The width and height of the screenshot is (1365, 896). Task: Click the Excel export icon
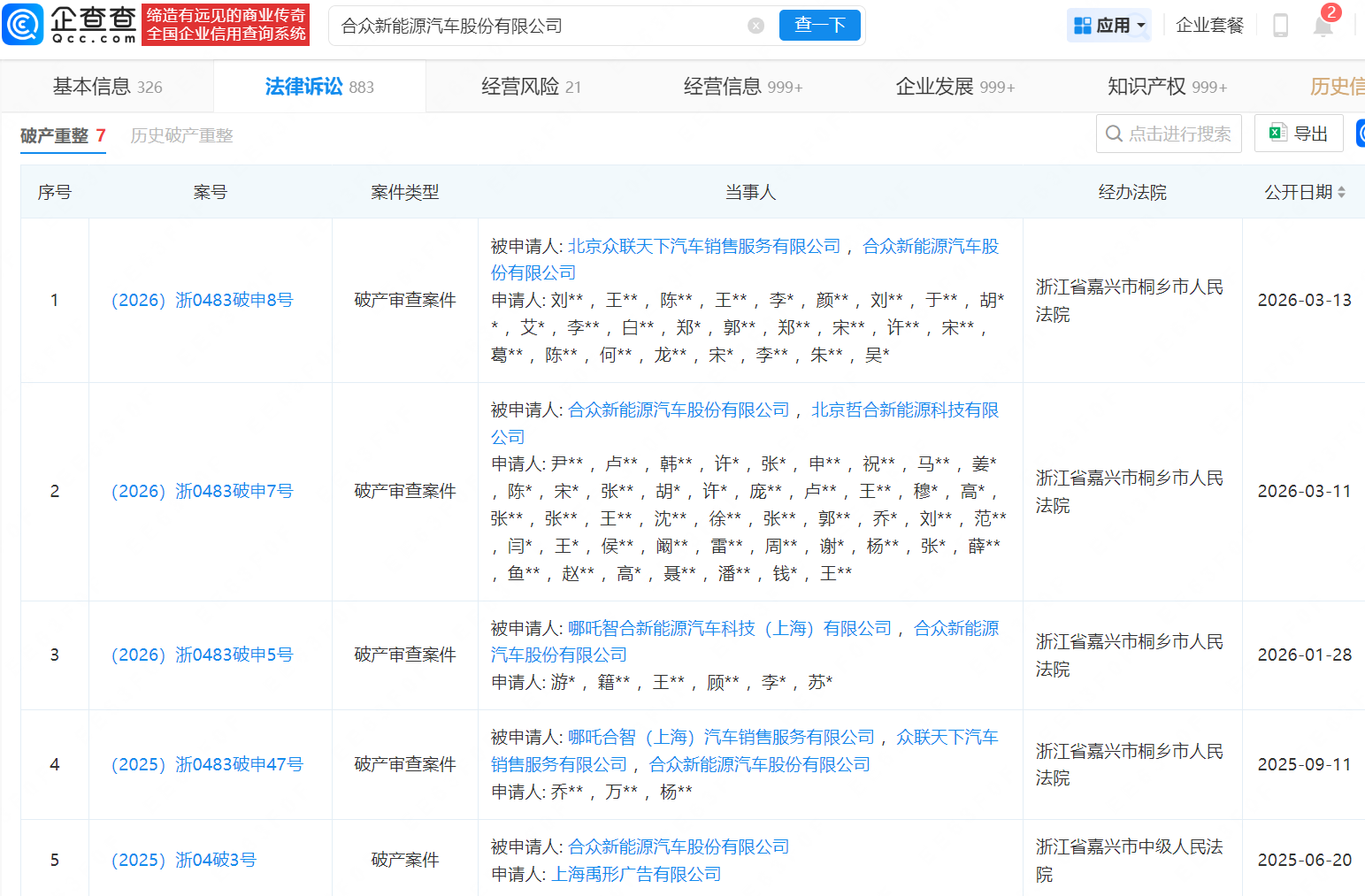[1277, 134]
